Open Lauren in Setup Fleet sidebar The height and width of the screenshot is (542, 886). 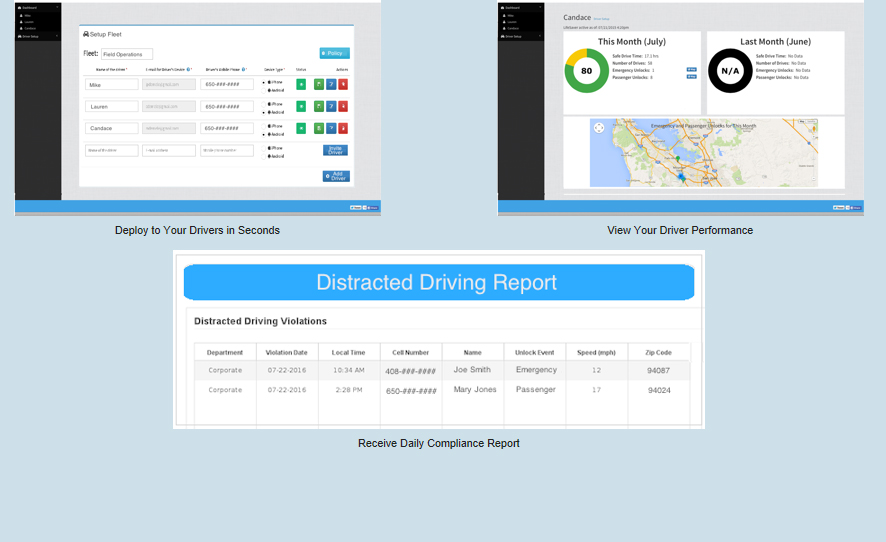(28, 22)
